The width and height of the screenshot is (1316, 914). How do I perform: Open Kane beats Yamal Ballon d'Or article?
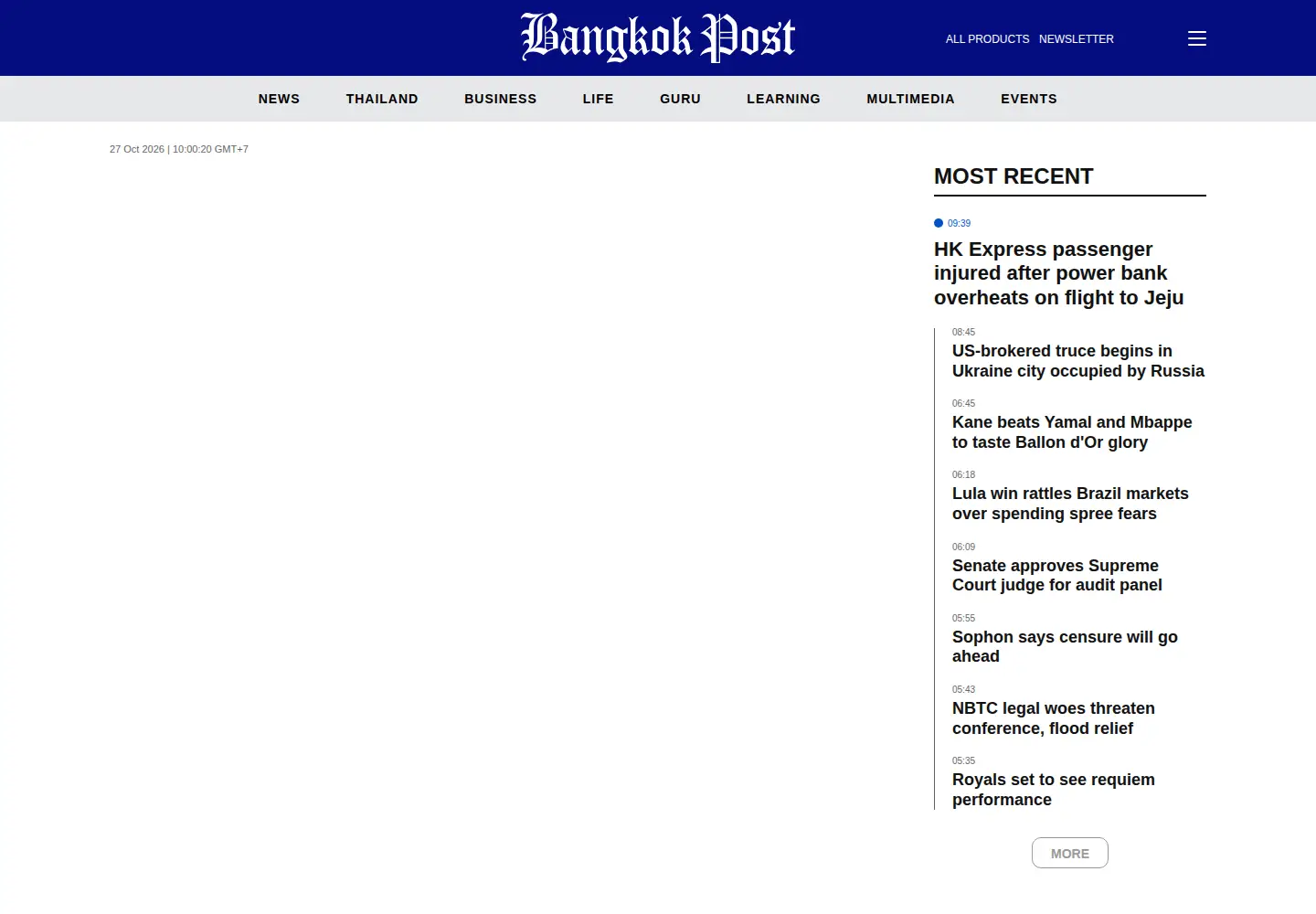1072,432
